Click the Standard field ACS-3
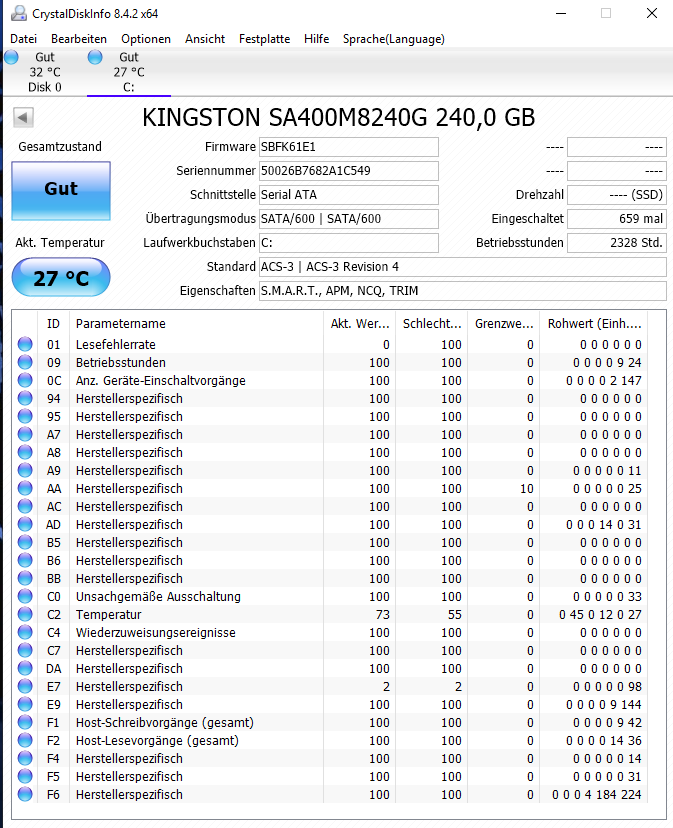The width and height of the screenshot is (673, 828). pos(463,267)
